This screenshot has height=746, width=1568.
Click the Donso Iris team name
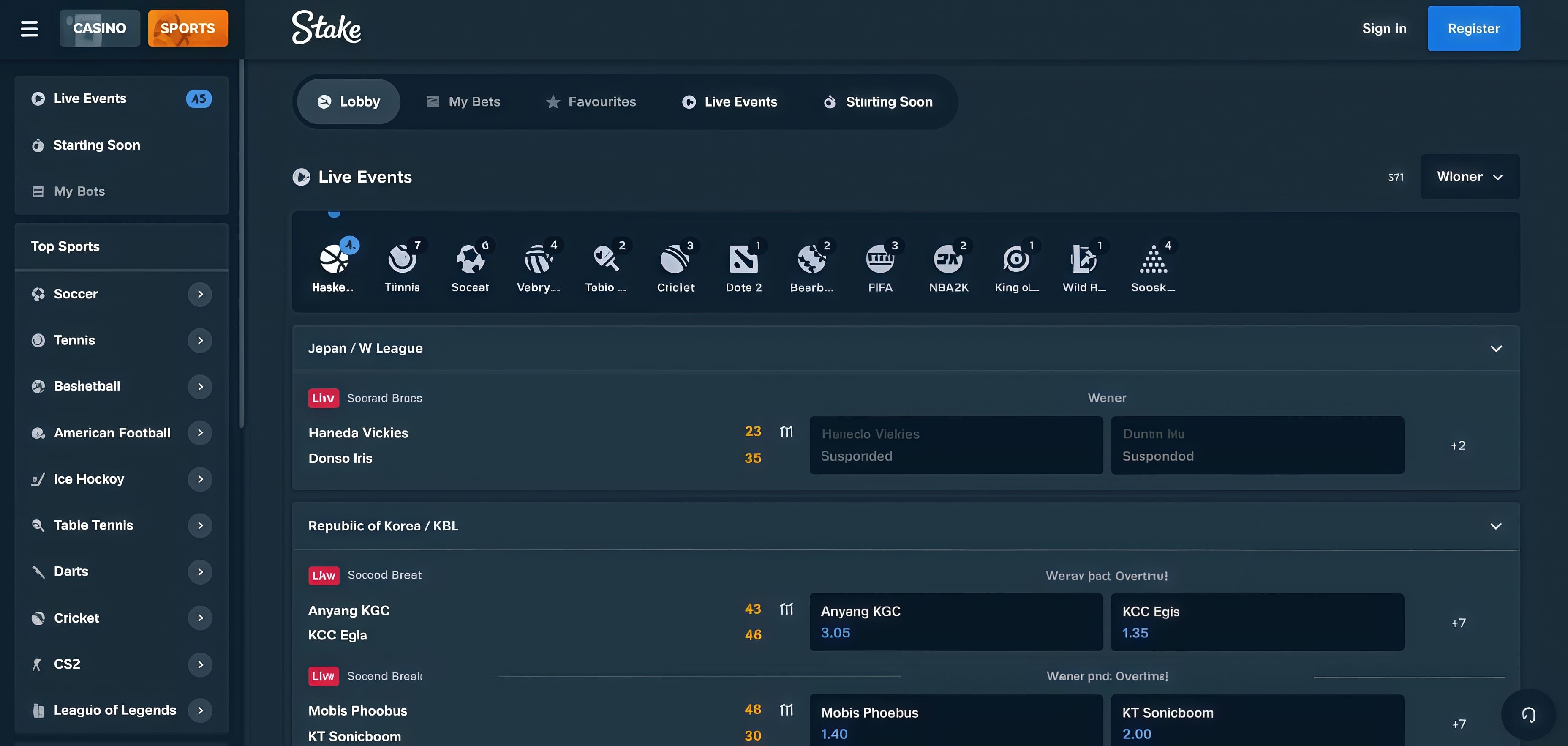340,459
